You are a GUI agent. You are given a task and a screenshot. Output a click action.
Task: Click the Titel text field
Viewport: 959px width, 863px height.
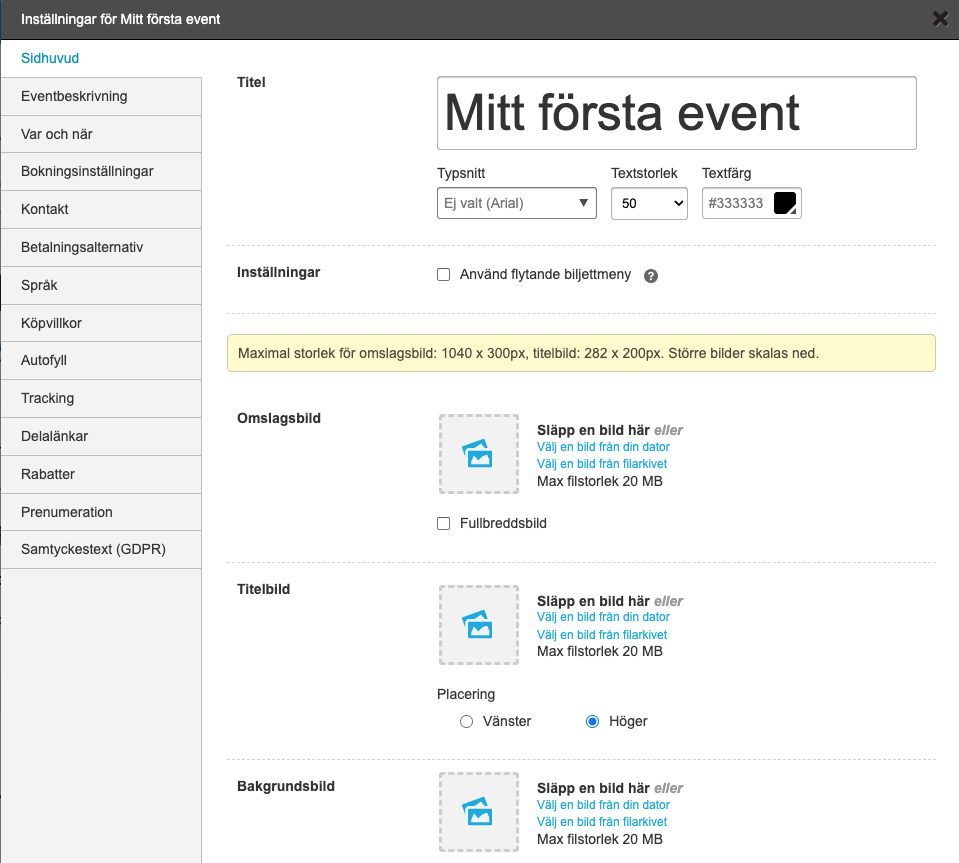coord(676,113)
